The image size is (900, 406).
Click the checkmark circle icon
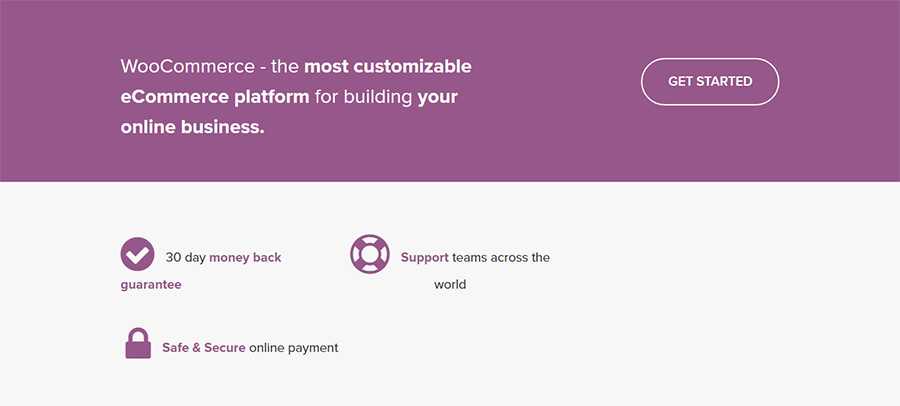pos(137,254)
